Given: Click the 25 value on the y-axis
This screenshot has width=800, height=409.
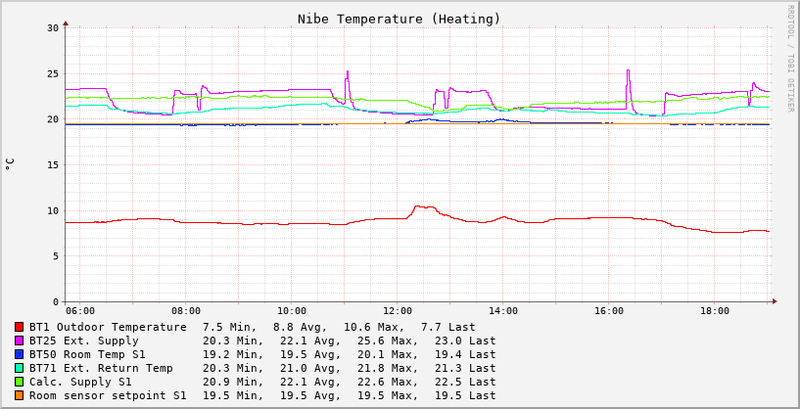Looking at the screenshot, I should (53, 73).
